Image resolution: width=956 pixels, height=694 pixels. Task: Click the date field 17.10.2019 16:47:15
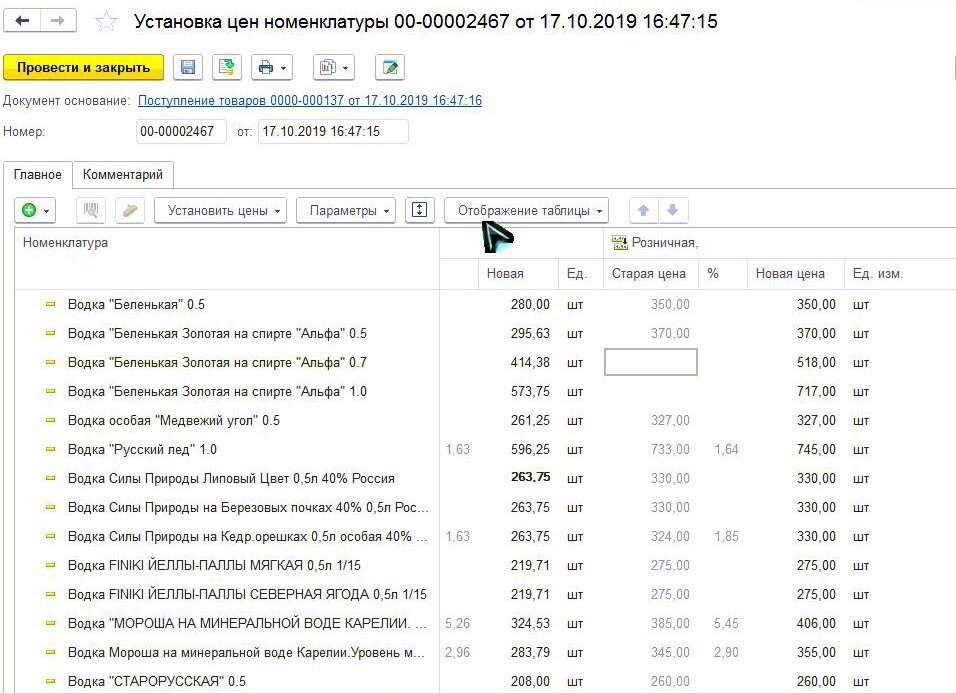click(x=333, y=132)
